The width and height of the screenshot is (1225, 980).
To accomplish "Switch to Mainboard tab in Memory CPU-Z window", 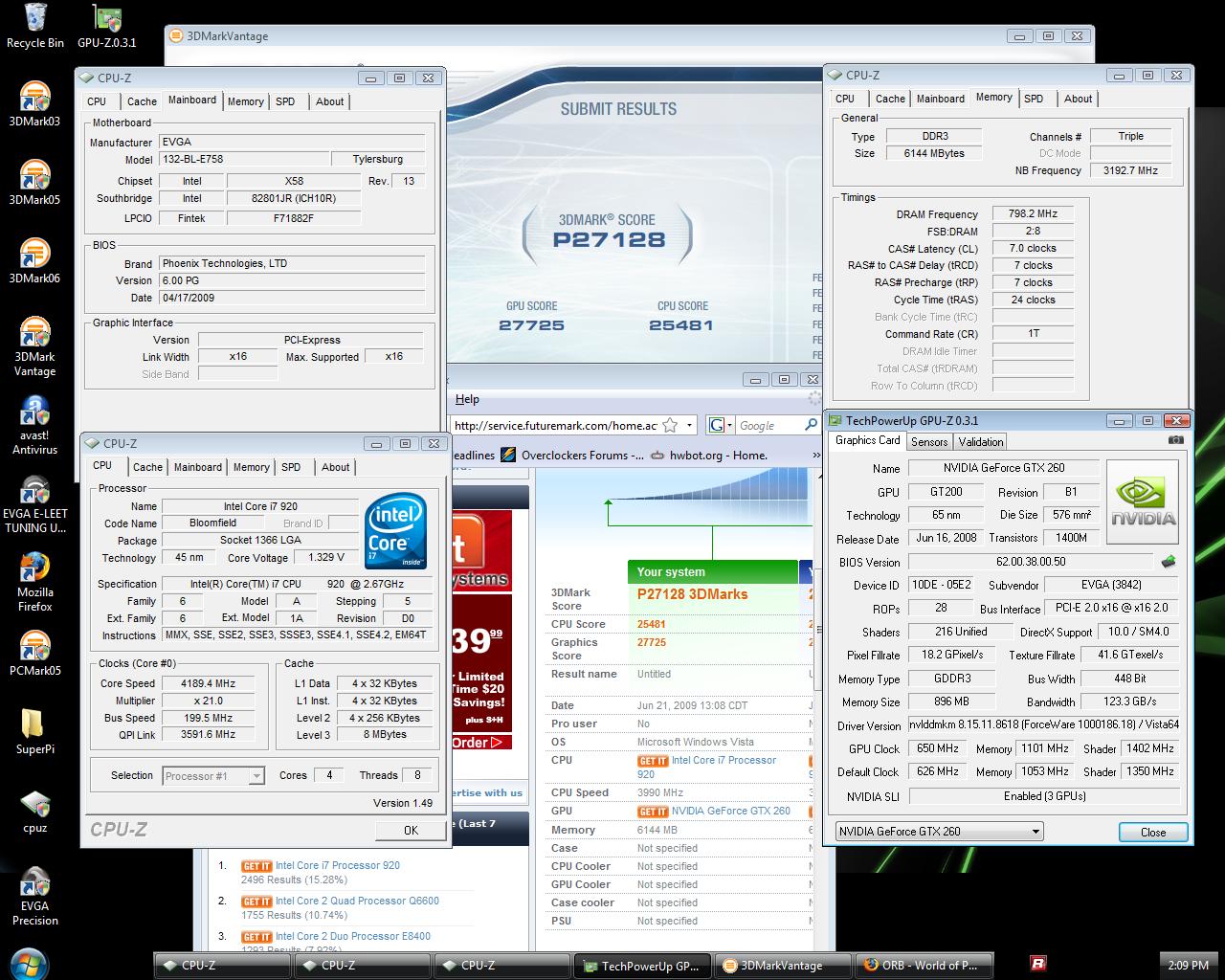I will pyautogui.click(x=940, y=99).
